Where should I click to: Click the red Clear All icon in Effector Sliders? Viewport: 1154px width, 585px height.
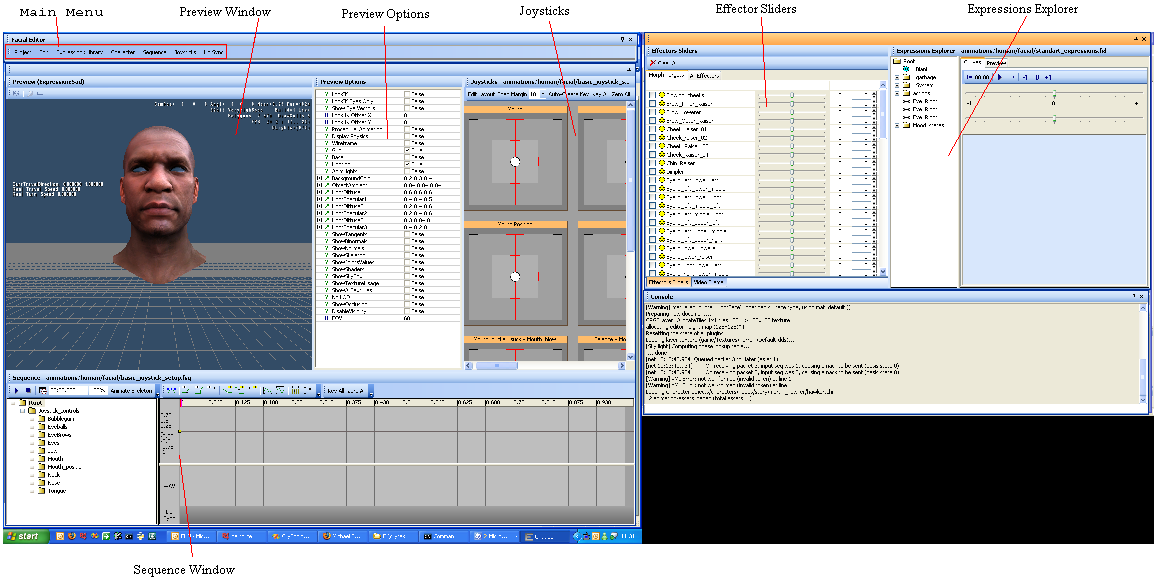tap(653, 62)
